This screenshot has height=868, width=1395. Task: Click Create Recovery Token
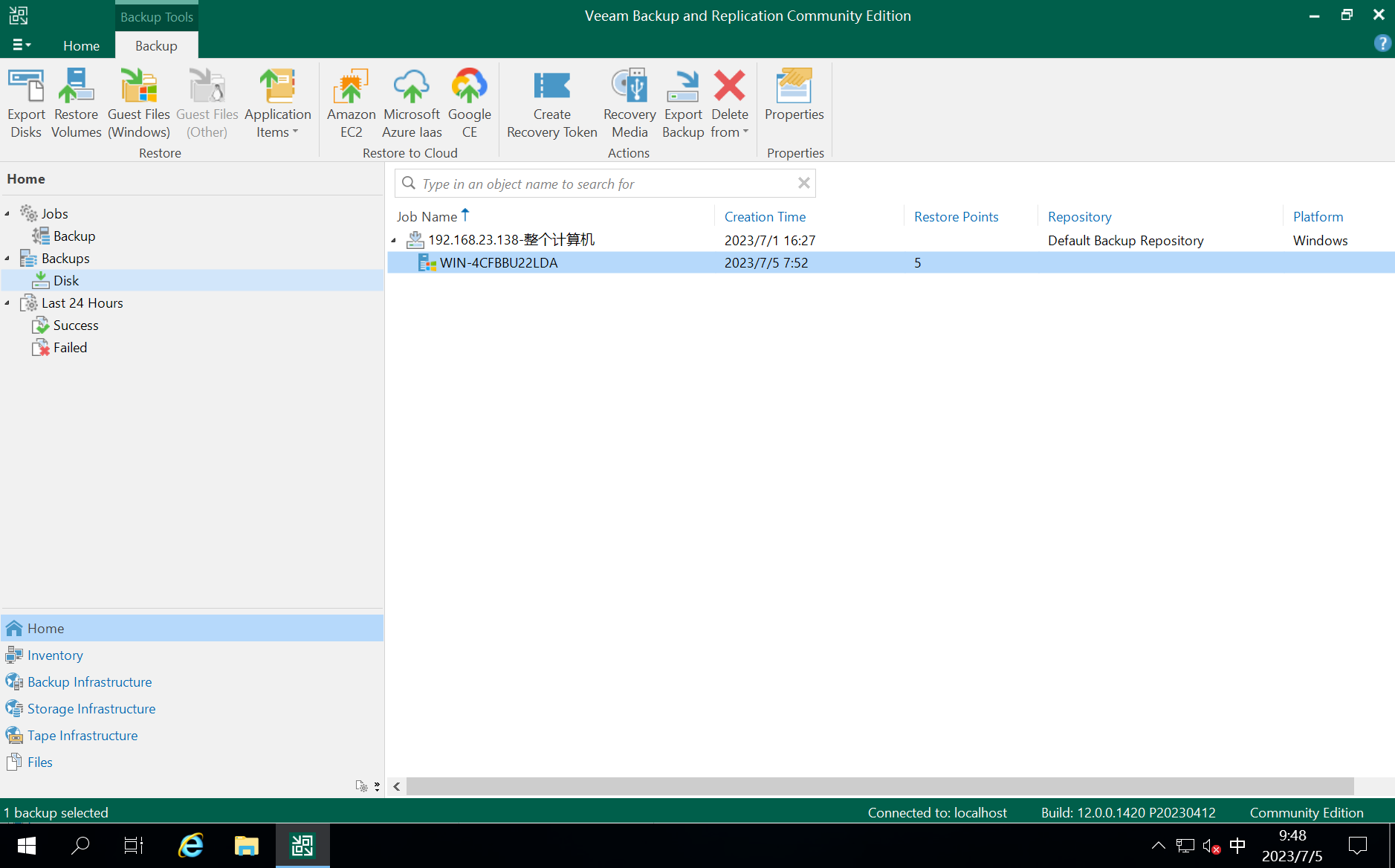coord(552,103)
